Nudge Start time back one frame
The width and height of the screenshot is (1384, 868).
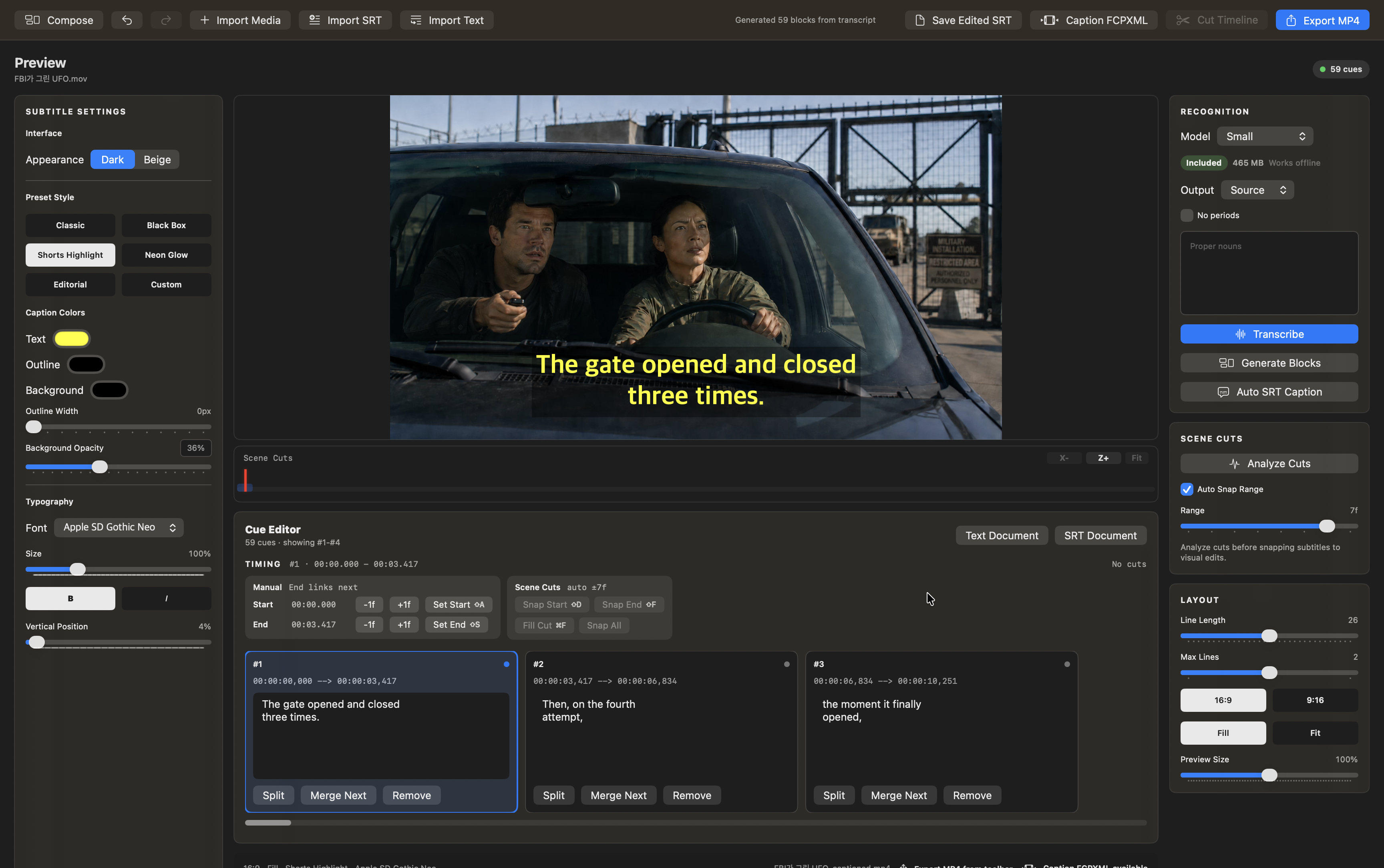(369, 605)
